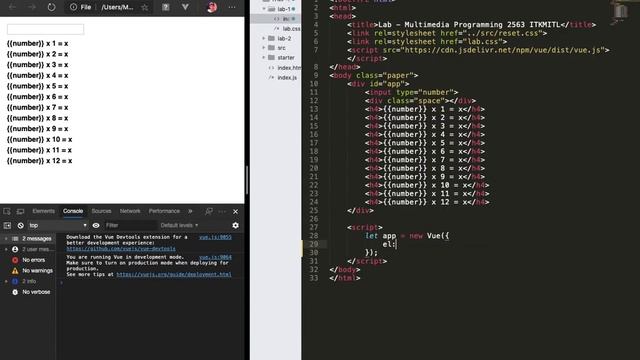Switch to the Elements tab
Image resolution: width=640 pixels, height=360 pixels.
(x=43, y=211)
